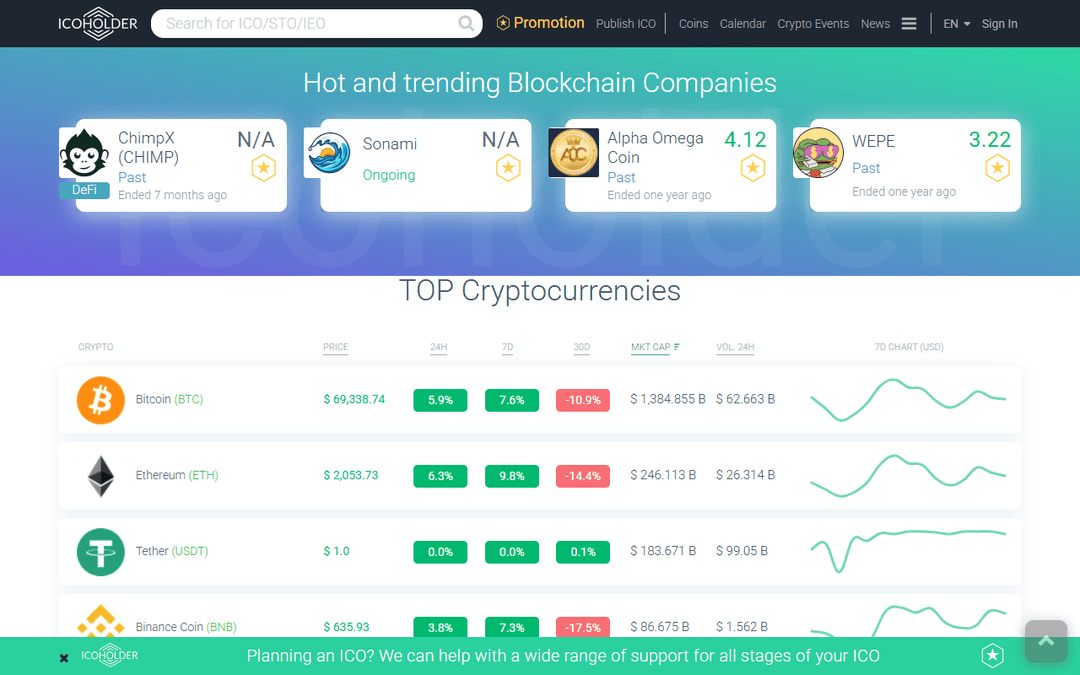The image size is (1080, 675).
Task: Click Bitcoin 30D change -10.9%
Action: pos(583,400)
